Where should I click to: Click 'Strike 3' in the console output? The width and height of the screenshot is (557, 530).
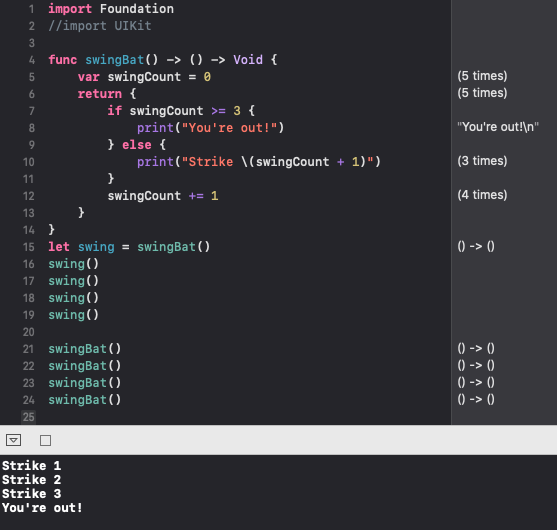[32, 494]
